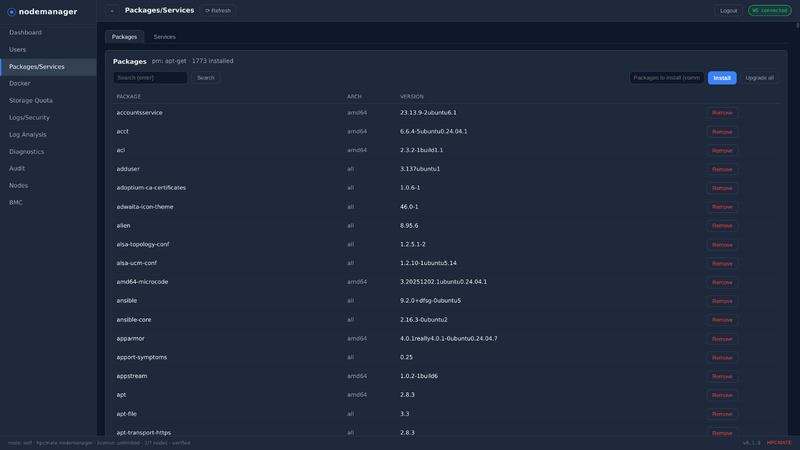Remove the apt package

point(722,395)
